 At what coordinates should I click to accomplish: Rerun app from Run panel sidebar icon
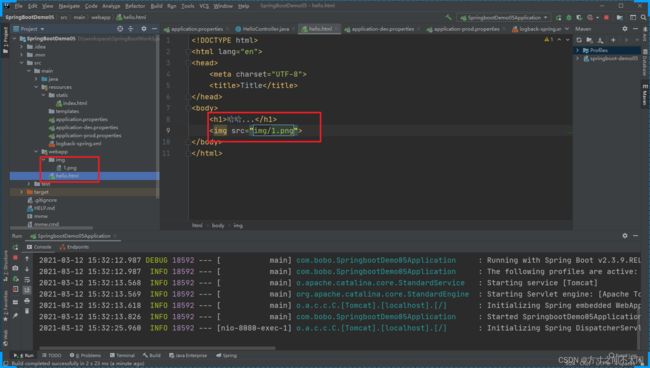pos(15,247)
